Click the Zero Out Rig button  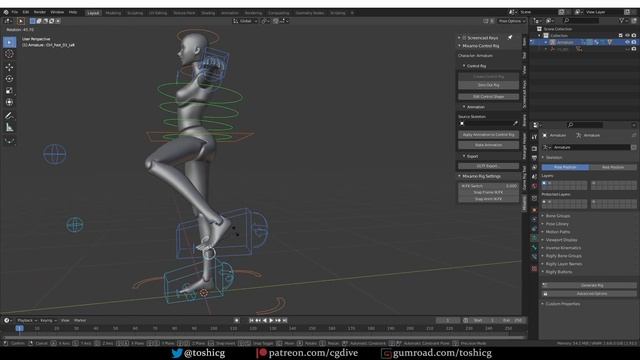(x=488, y=85)
